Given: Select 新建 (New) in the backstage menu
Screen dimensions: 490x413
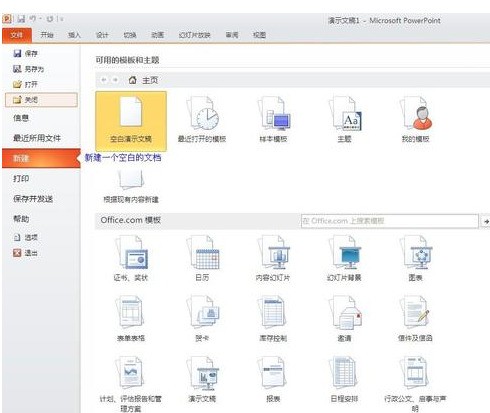Looking at the screenshot, I should pos(41,158).
